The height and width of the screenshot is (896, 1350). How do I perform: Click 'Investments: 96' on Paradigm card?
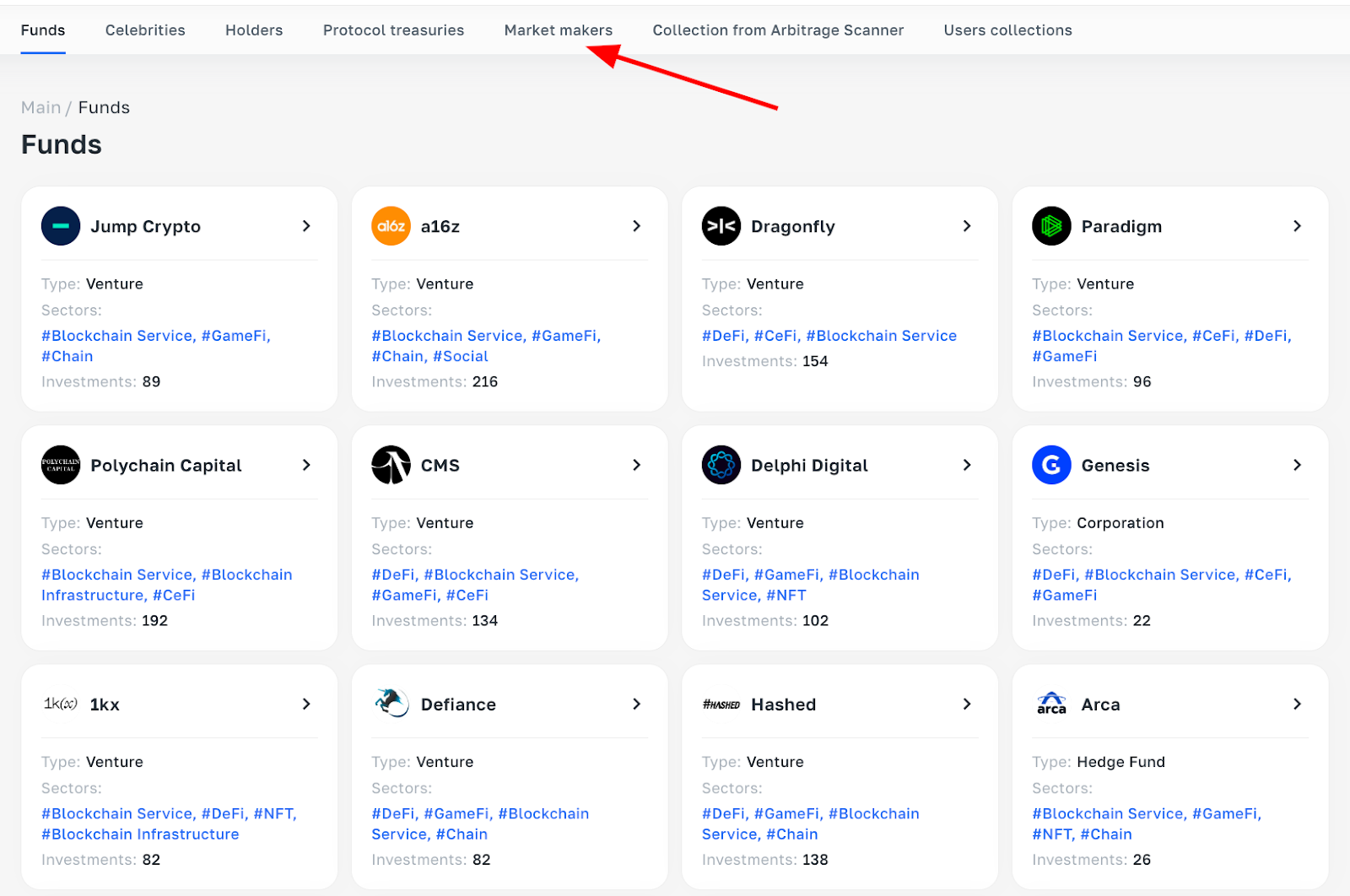tap(1092, 381)
